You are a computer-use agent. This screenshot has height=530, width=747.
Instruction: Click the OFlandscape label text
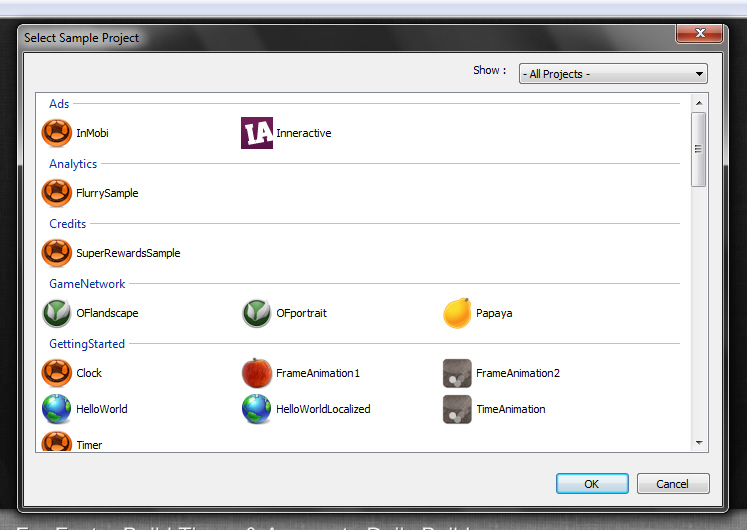(x=107, y=313)
